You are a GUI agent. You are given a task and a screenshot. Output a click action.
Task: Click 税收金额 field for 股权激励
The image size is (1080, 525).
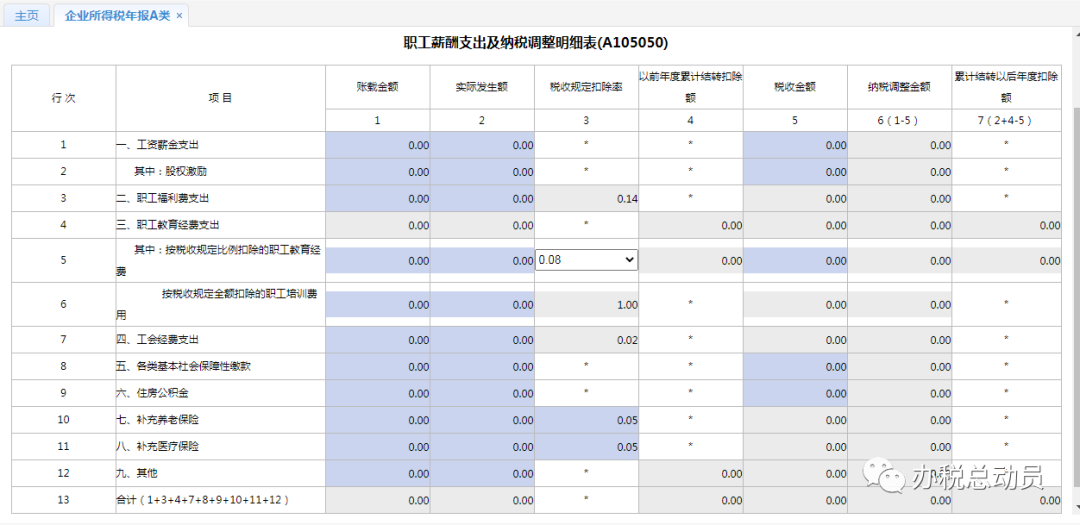coord(795,172)
